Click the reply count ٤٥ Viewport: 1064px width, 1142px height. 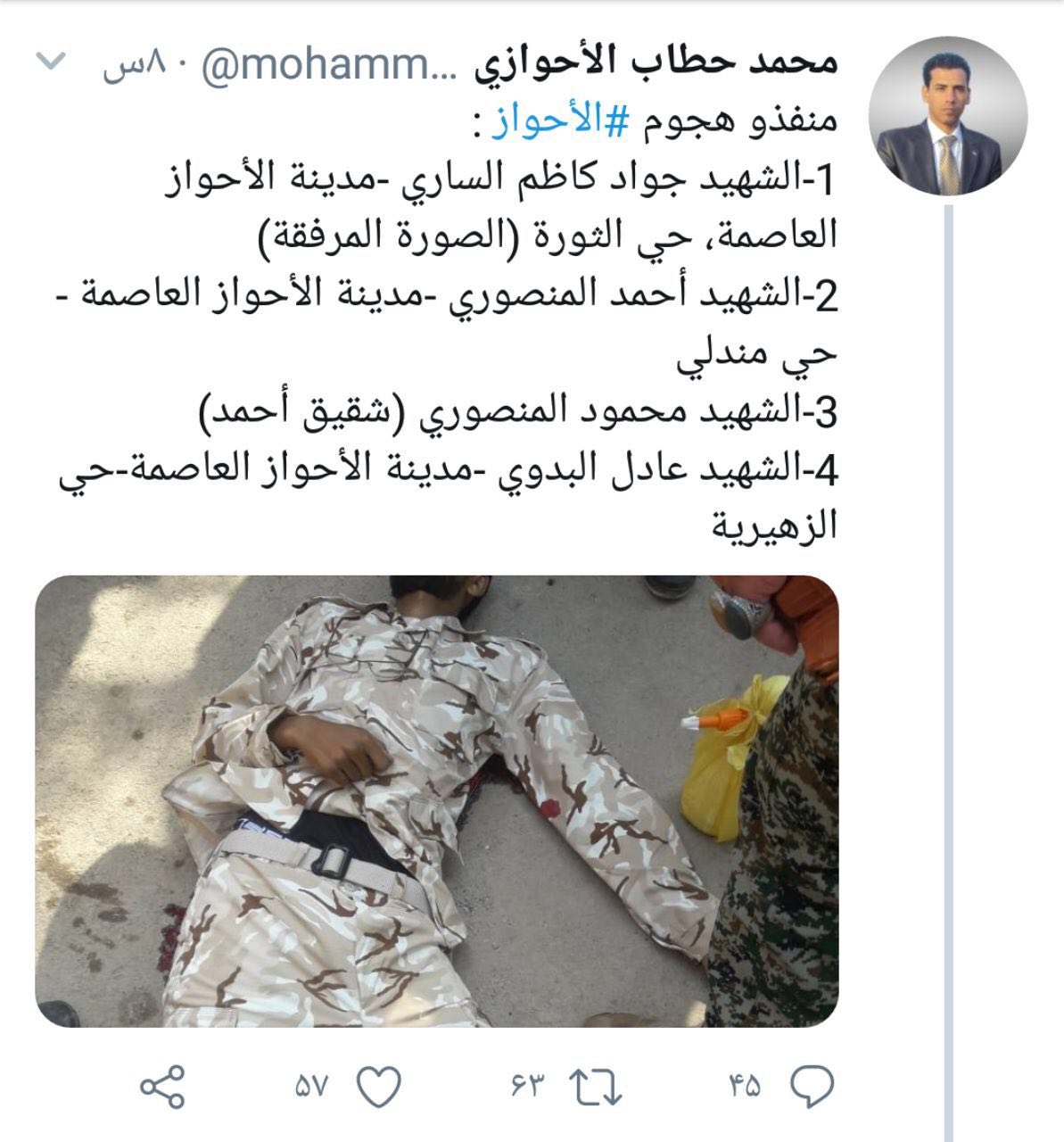(746, 1087)
